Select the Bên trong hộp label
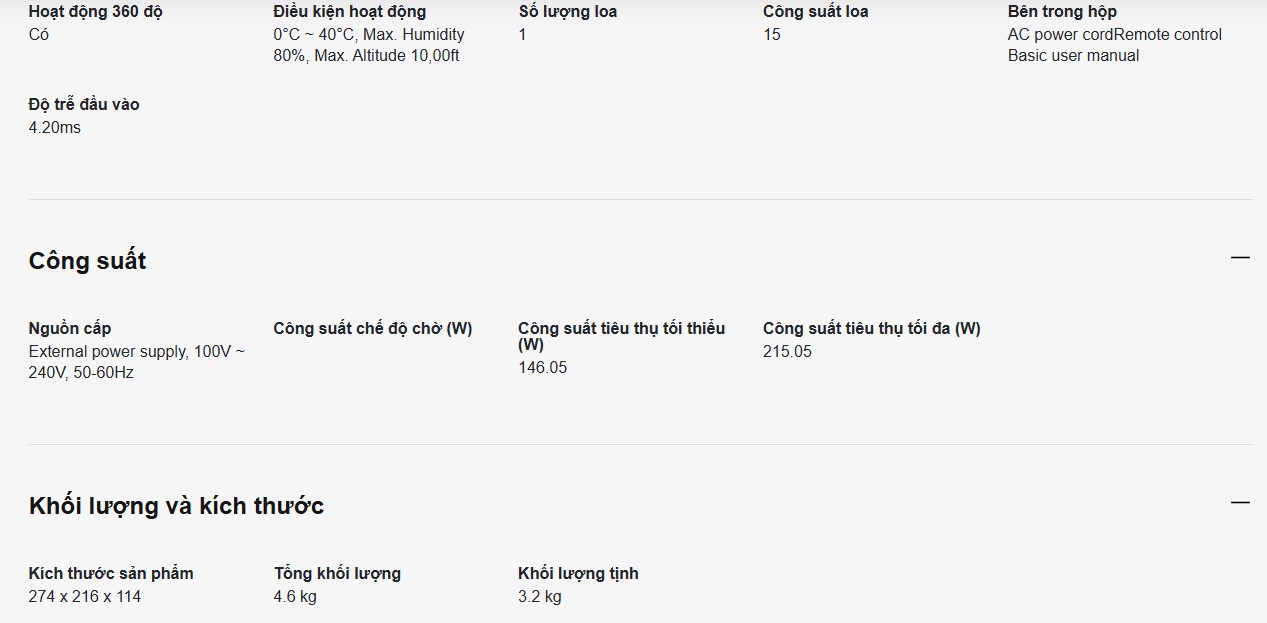This screenshot has width=1267, height=623. point(1062,12)
